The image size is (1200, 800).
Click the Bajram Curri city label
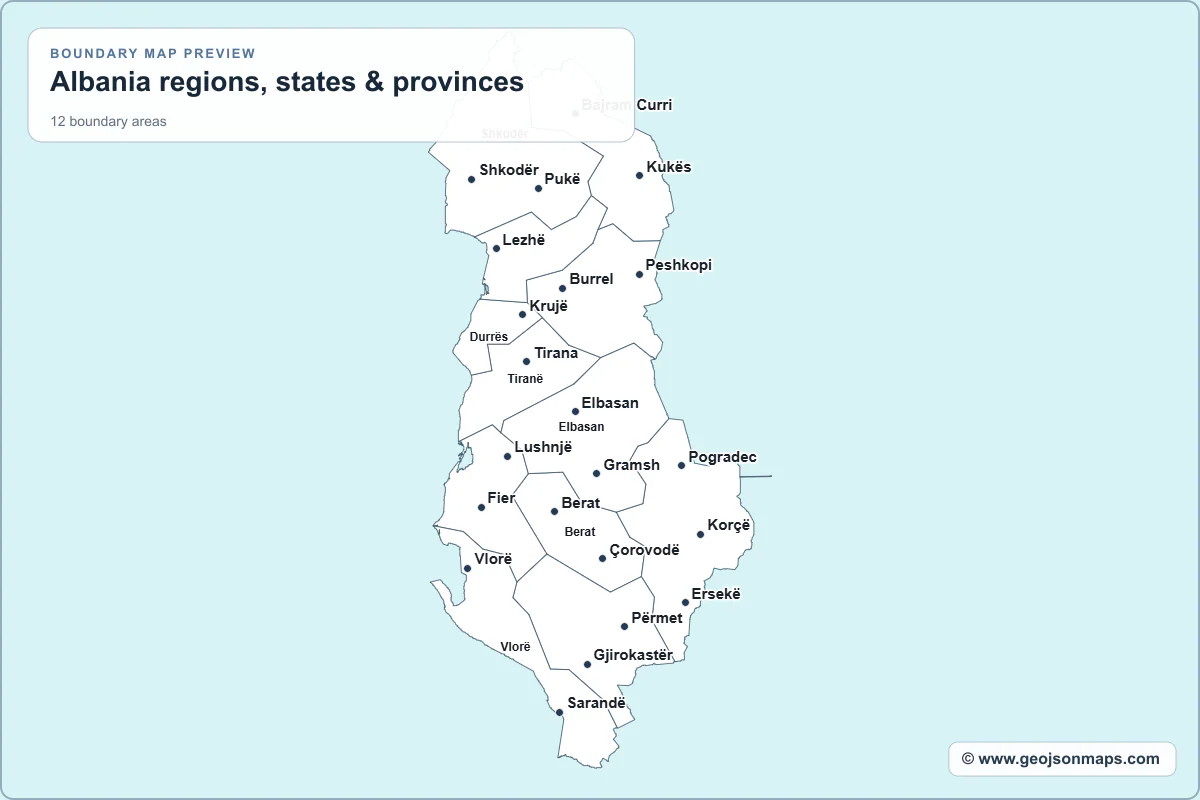pos(627,105)
